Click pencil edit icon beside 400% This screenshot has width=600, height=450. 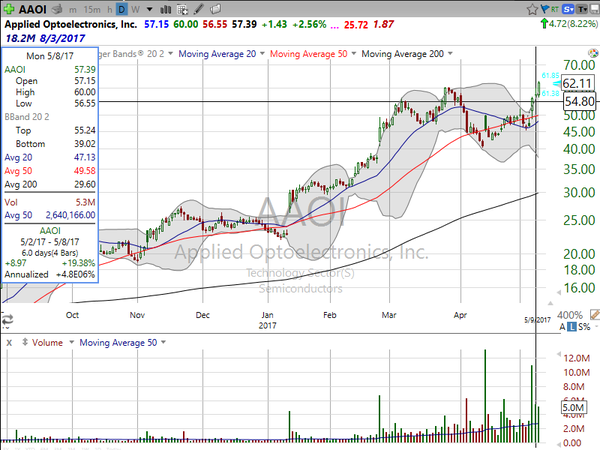595,315
